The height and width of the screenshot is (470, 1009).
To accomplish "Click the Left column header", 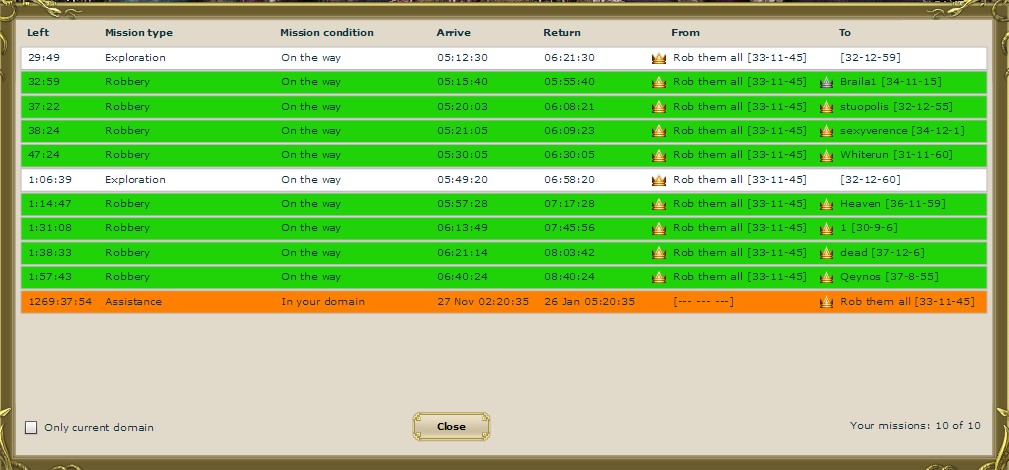I will [36, 33].
